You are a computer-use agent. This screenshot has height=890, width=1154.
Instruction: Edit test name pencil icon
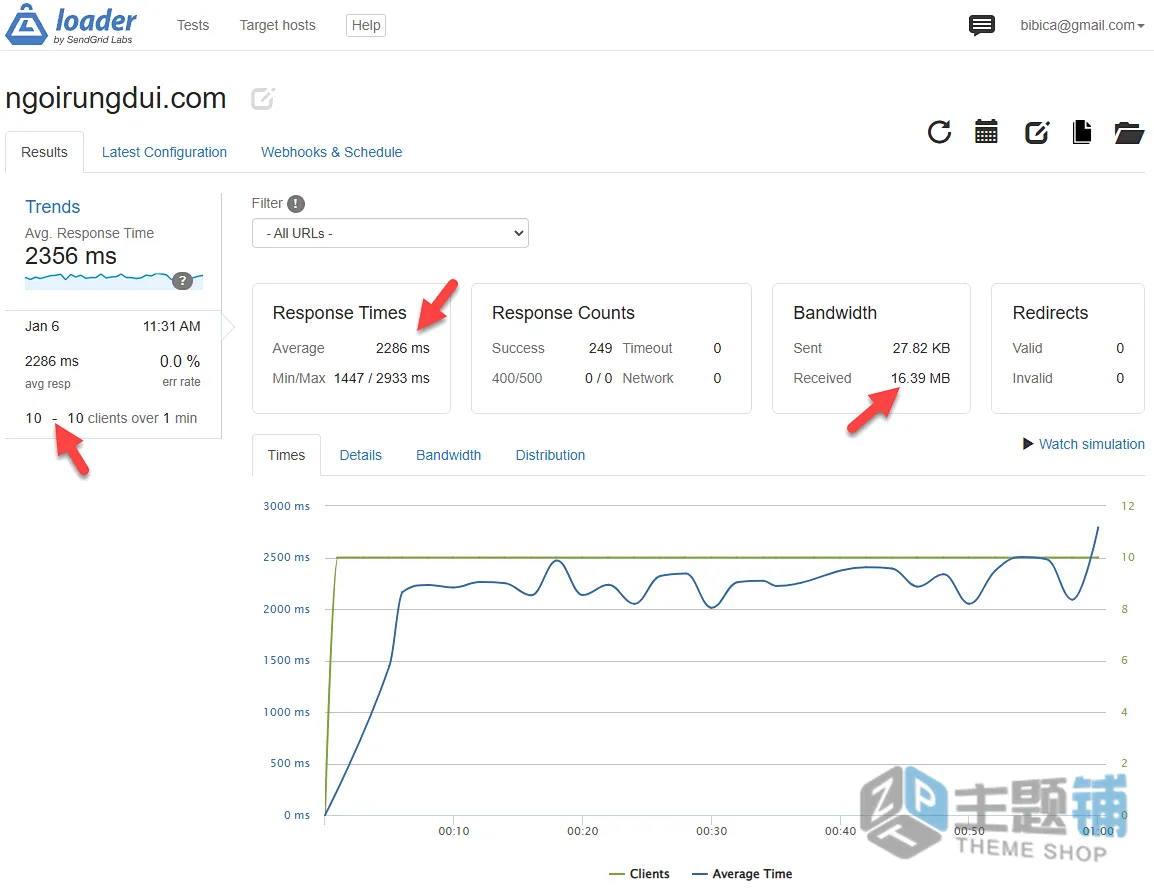[x=263, y=98]
